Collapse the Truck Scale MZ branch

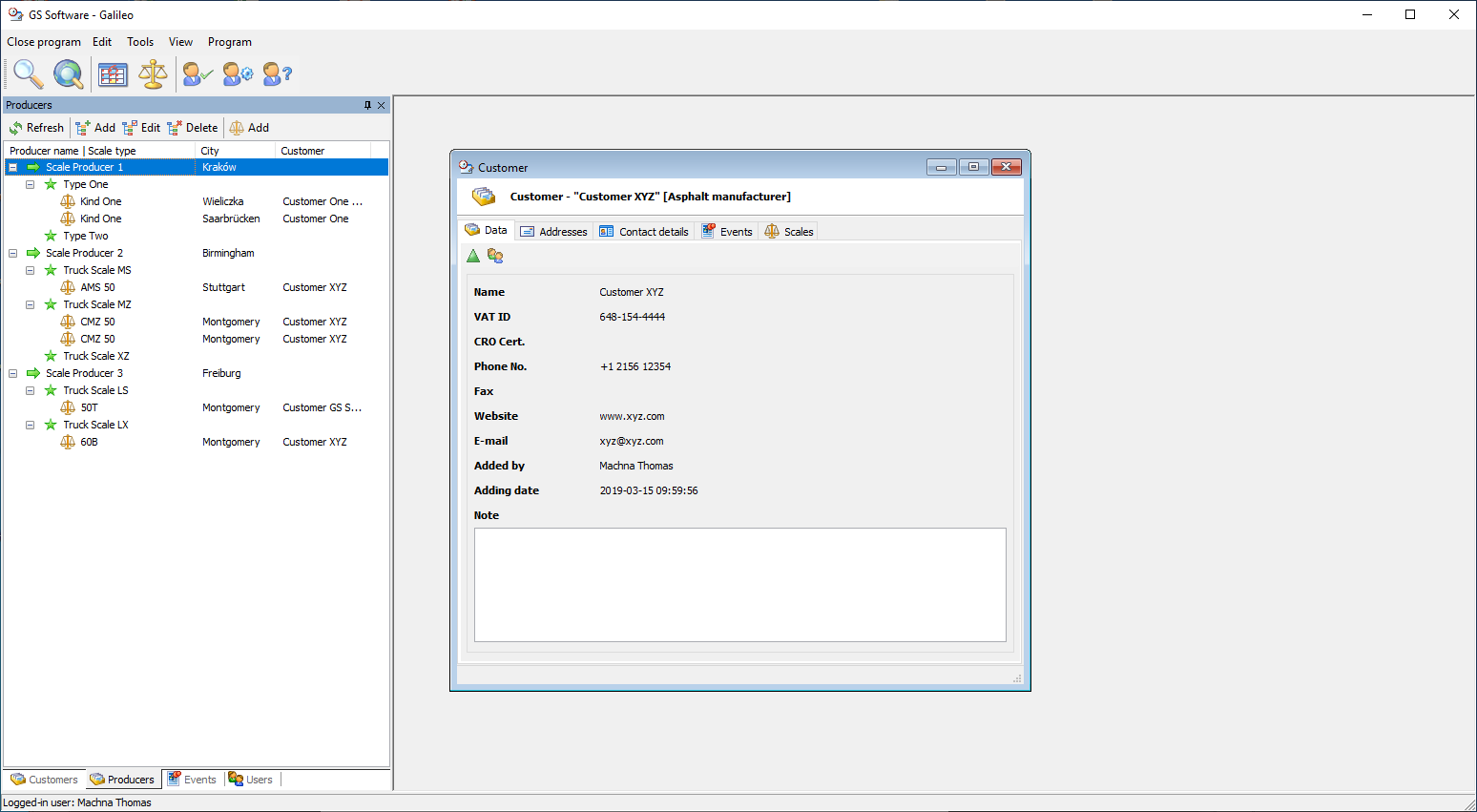pyautogui.click(x=31, y=304)
